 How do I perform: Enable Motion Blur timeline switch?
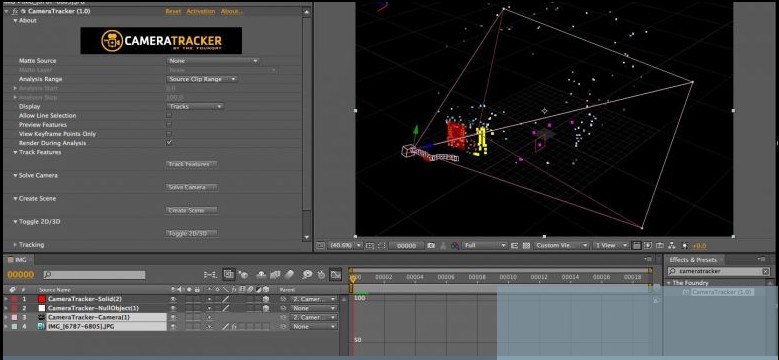(289, 275)
